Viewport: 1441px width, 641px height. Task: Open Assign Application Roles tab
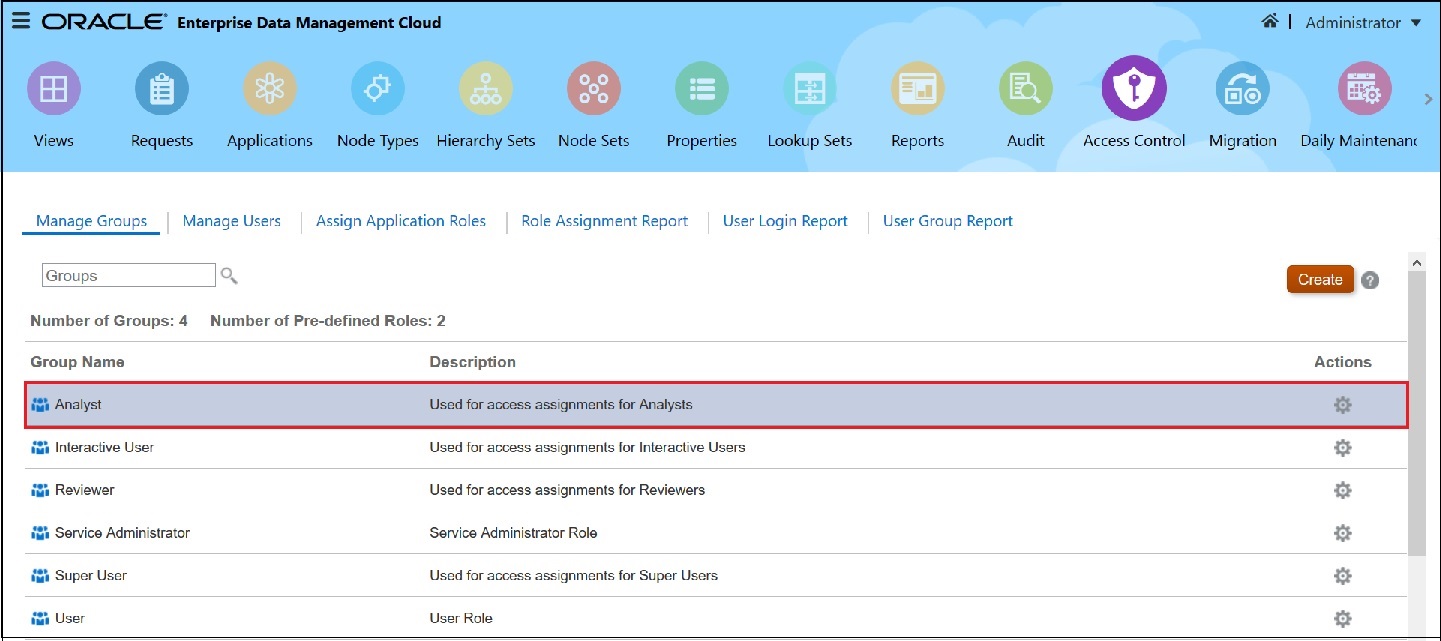[x=401, y=221]
